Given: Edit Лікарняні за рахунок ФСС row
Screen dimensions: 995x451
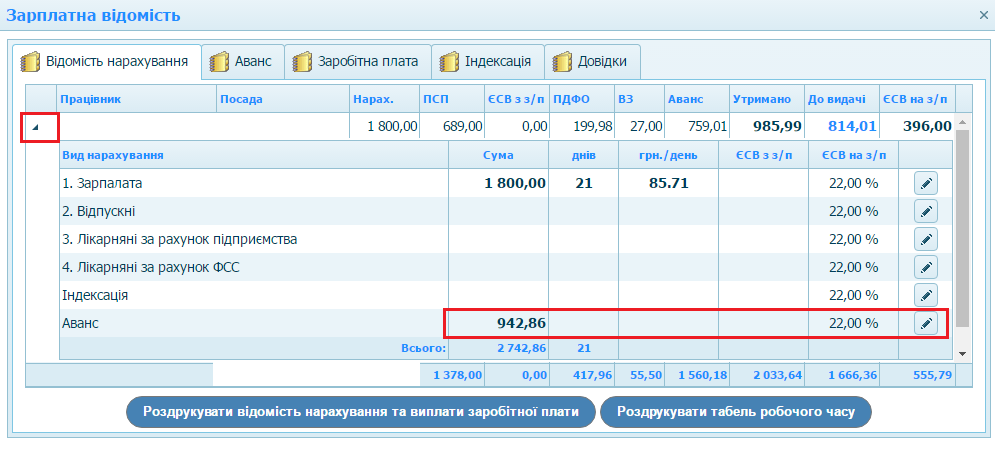Looking at the screenshot, I should tap(926, 268).
